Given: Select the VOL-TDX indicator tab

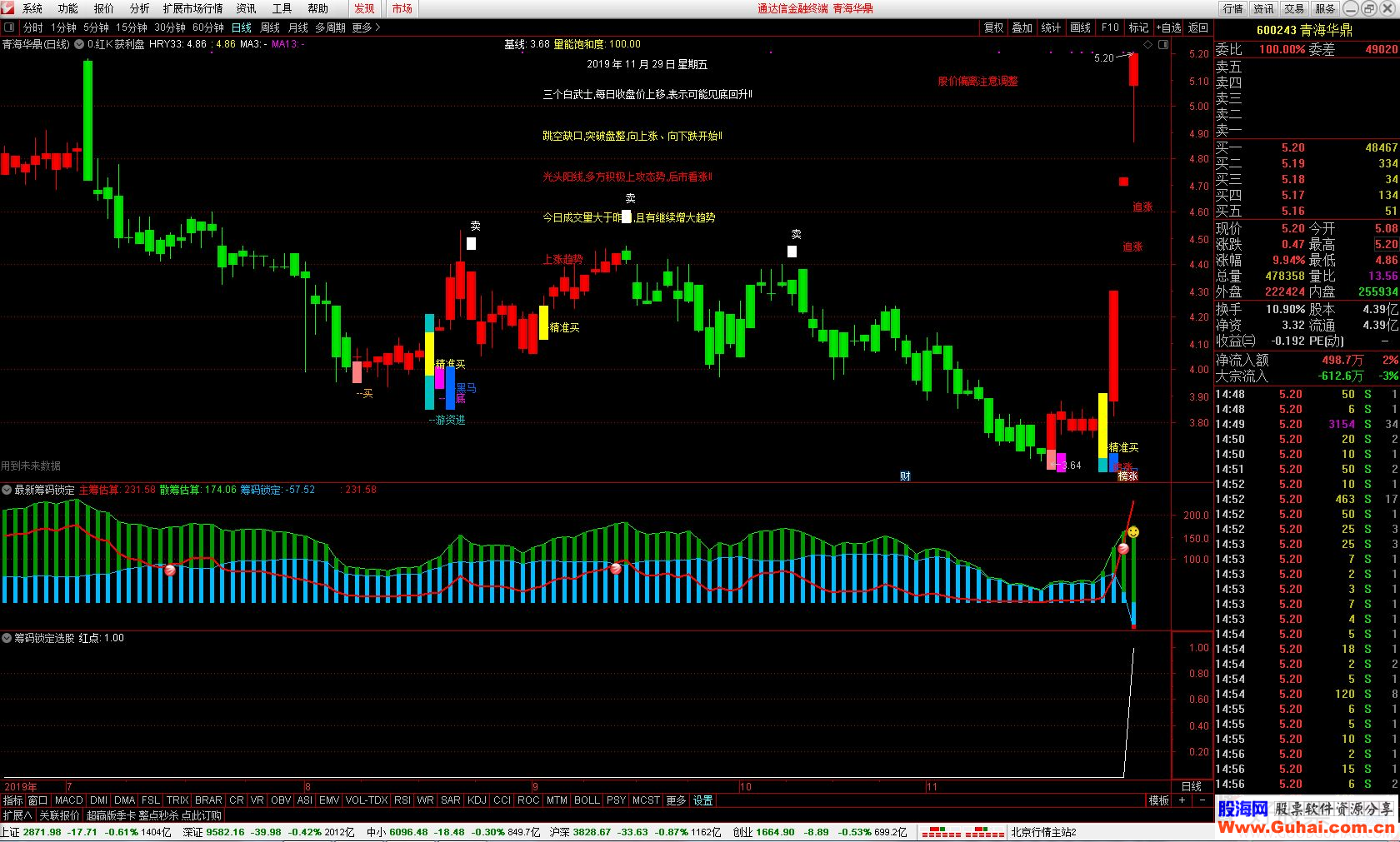Looking at the screenshot, I should pyautogui.click(x=367, y=800).
